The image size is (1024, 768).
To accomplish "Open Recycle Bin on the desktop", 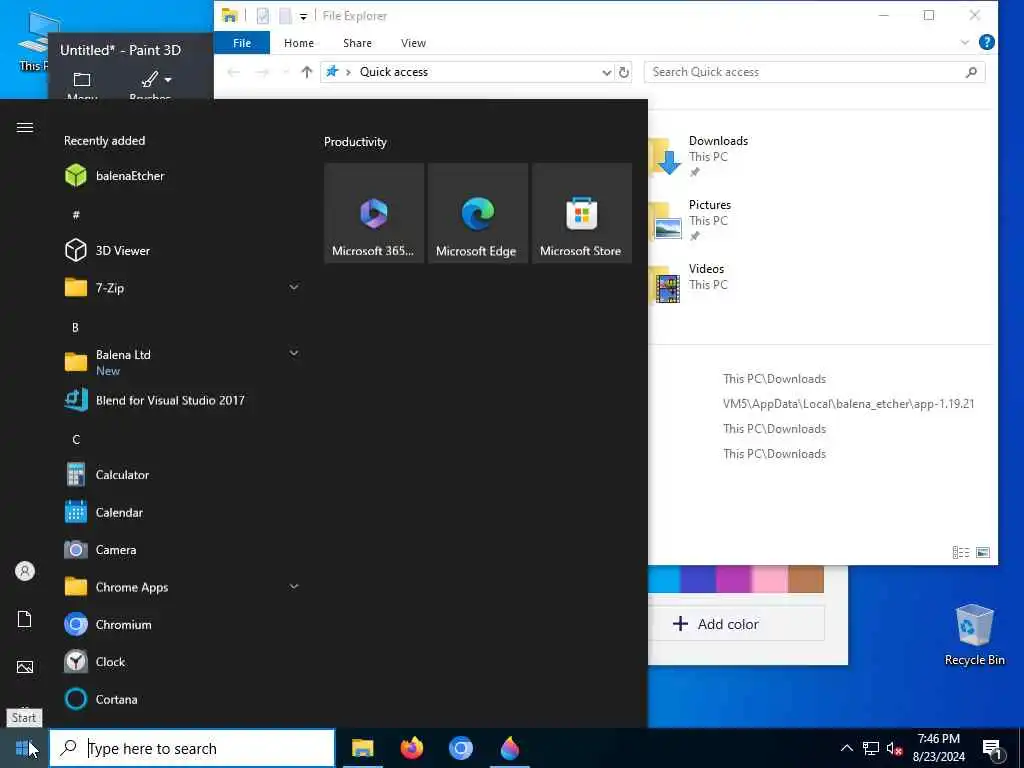I will click(974, 635).
